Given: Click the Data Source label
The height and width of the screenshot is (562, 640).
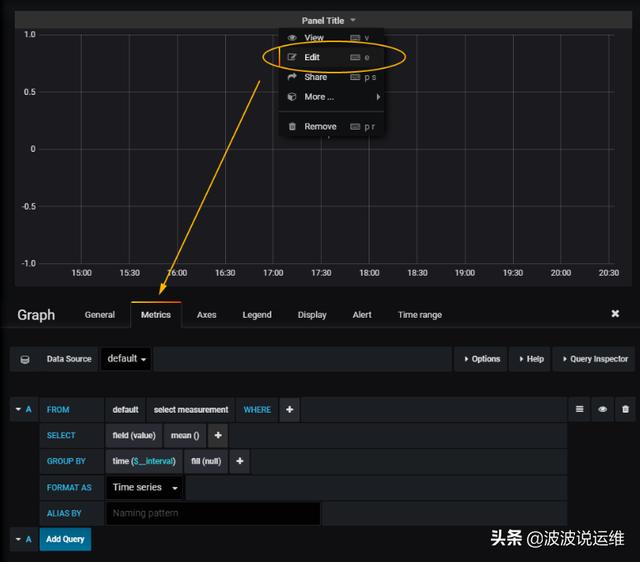Looking at the screenshot, I should [69, 359].
